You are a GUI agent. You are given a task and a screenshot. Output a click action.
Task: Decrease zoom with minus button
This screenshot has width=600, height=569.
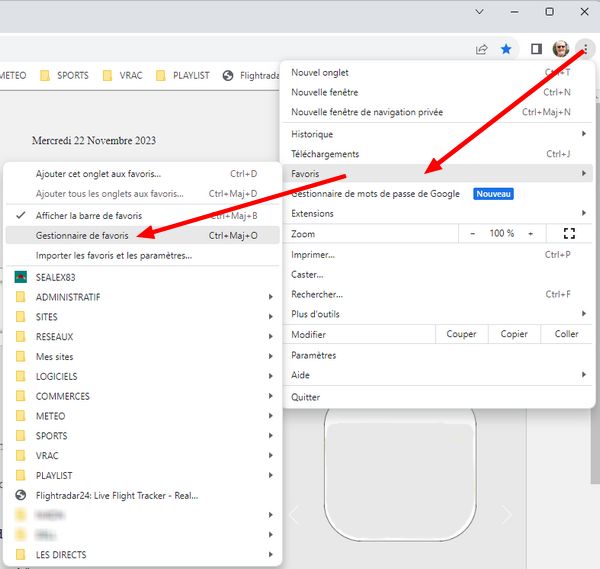pos(473,233)
